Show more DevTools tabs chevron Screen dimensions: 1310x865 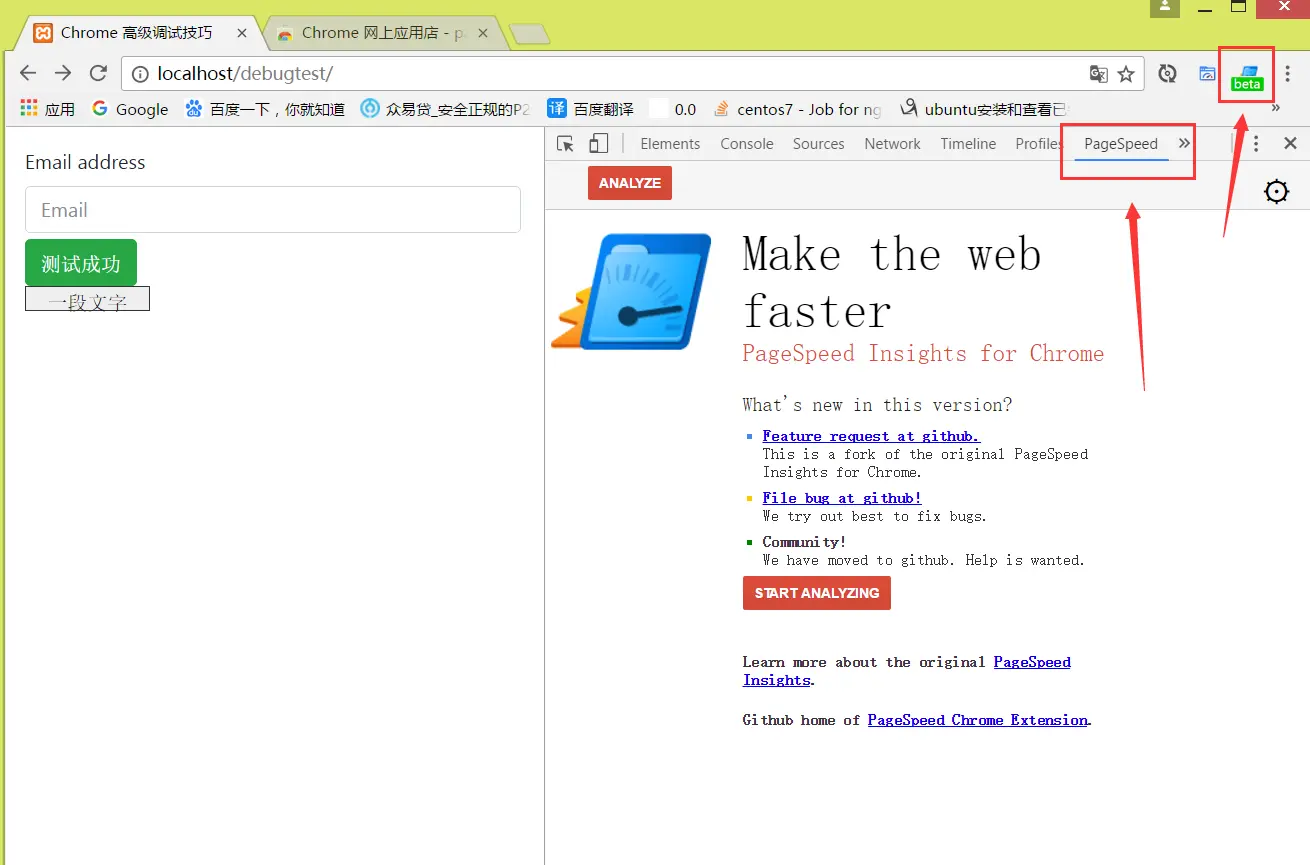[1184, 144]
